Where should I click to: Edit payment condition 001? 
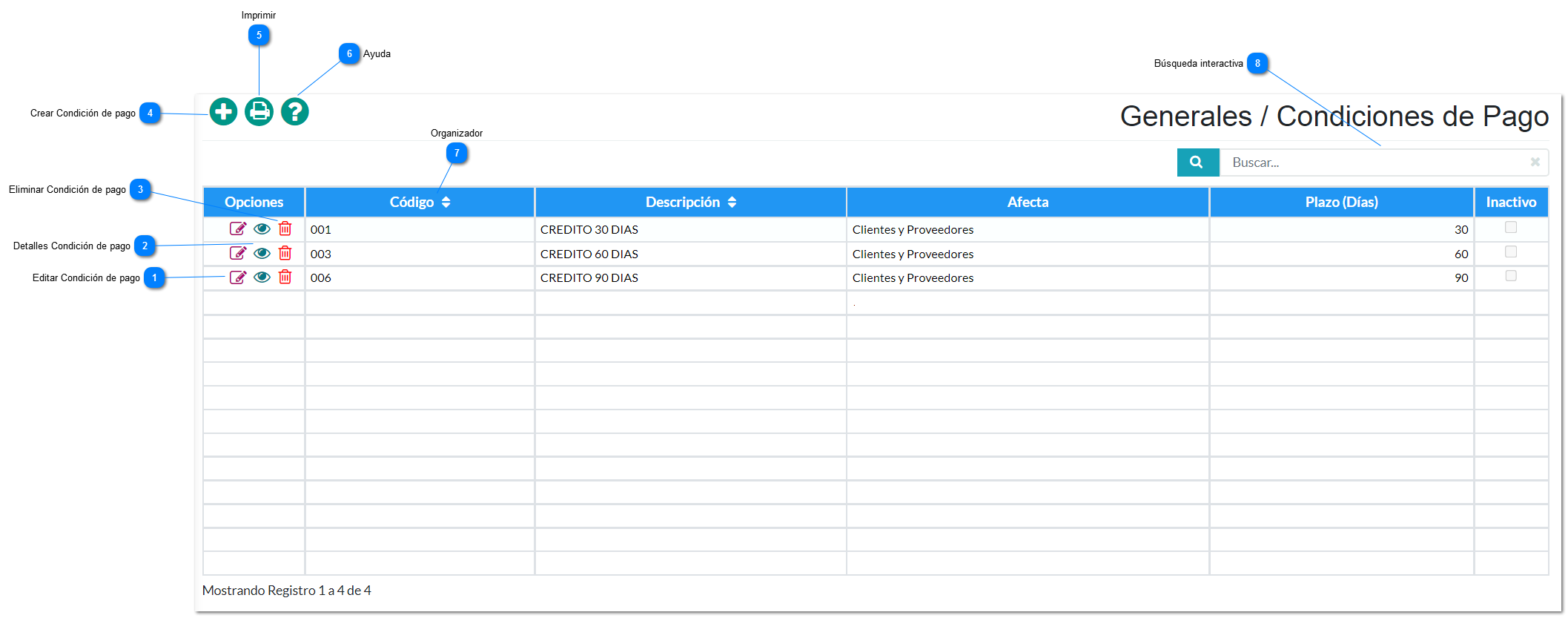click(x=237, y=229)
